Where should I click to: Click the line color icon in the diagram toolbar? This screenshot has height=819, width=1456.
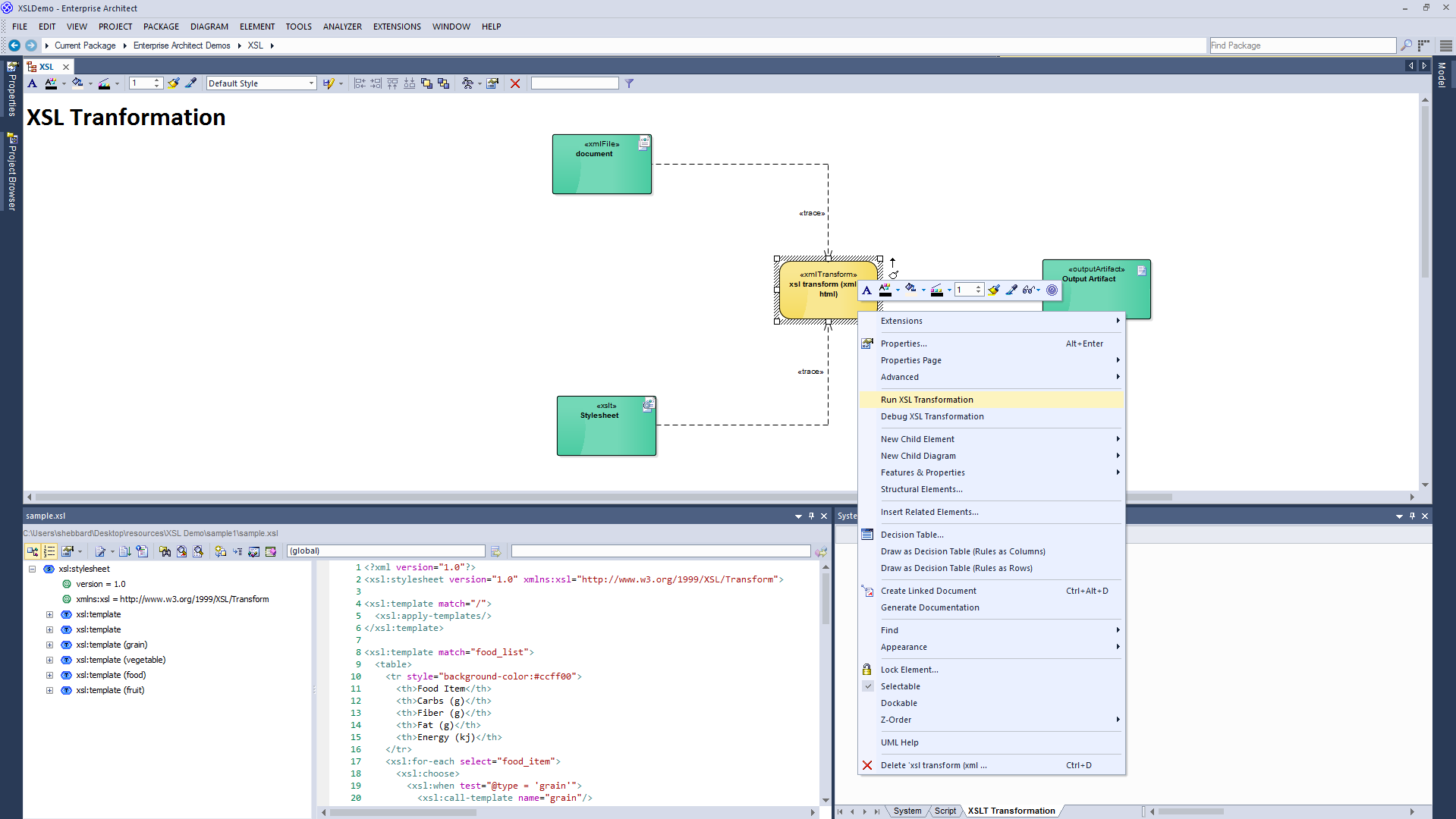pyautogui.click(x=104, y=83)
